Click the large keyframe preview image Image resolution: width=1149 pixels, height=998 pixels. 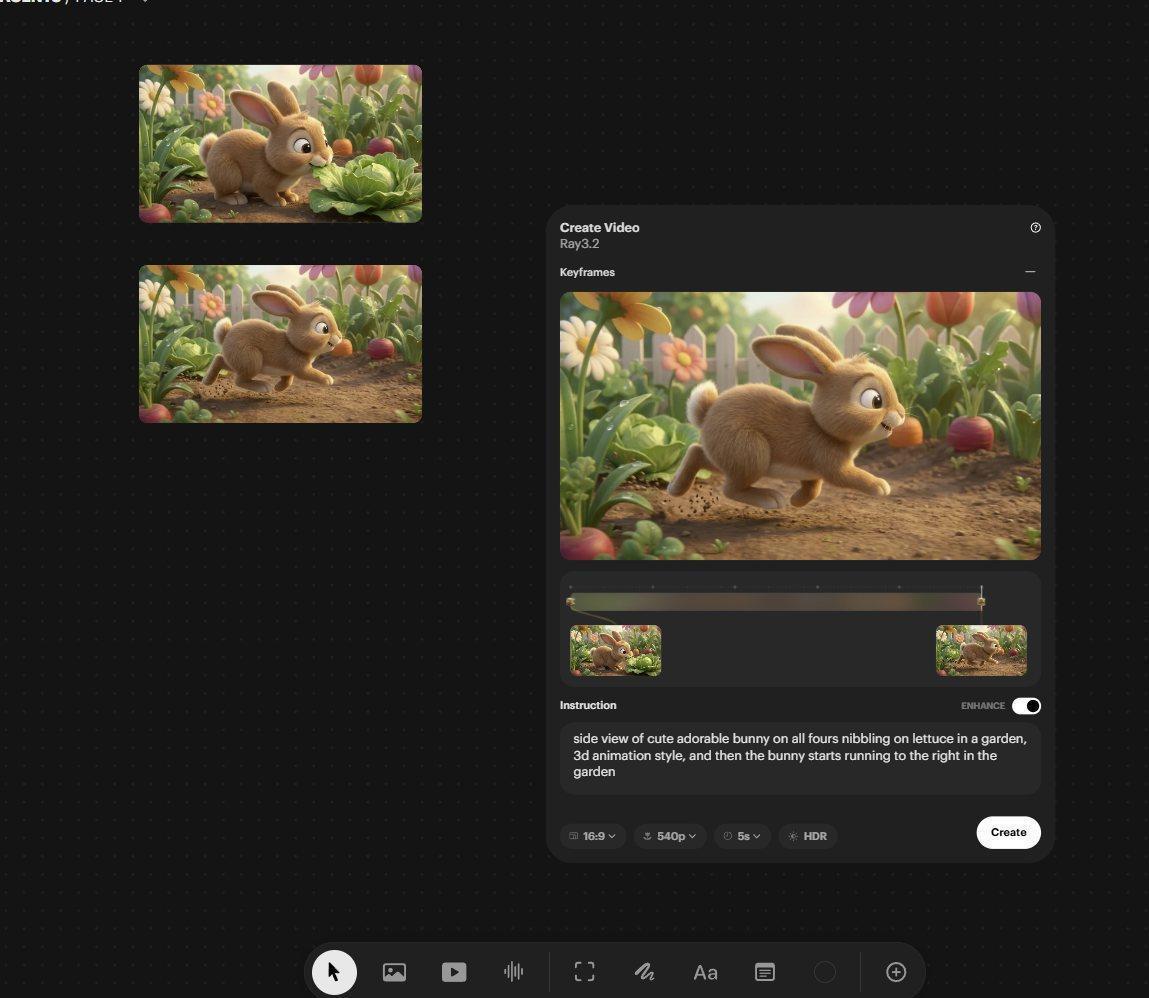(x=800, y=426)
